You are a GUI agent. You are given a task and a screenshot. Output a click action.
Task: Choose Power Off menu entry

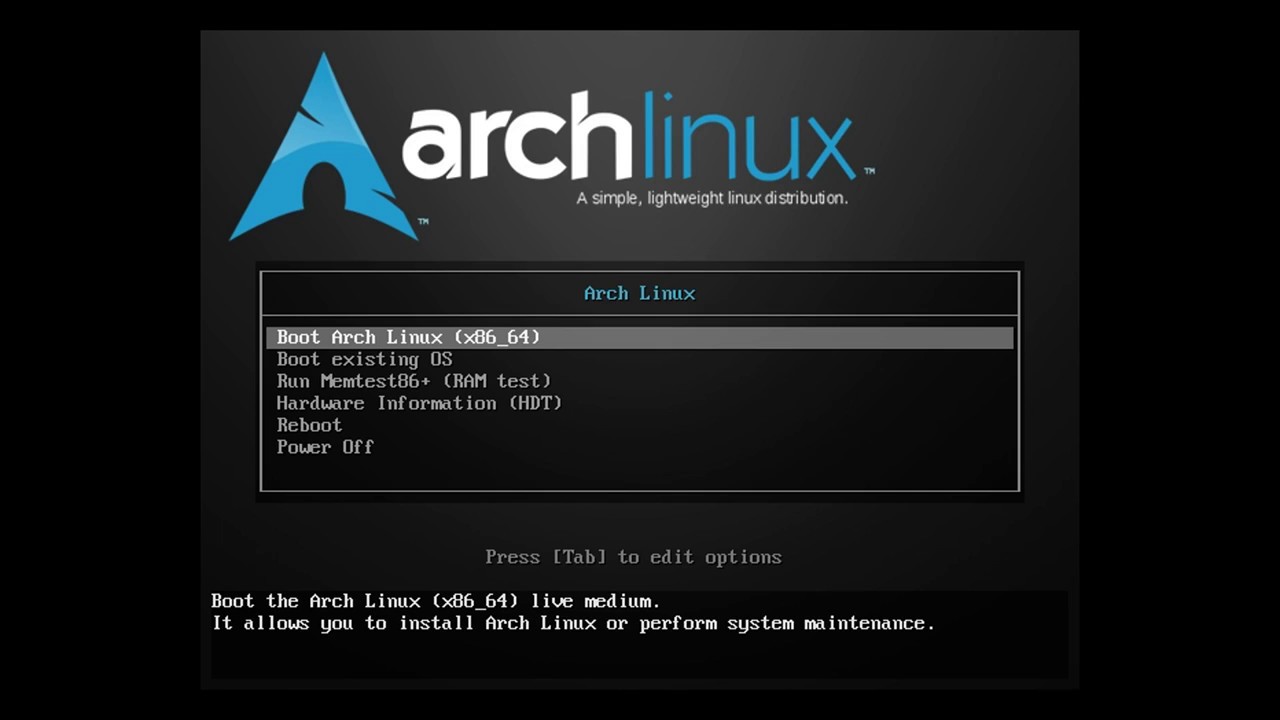(325, 447)
